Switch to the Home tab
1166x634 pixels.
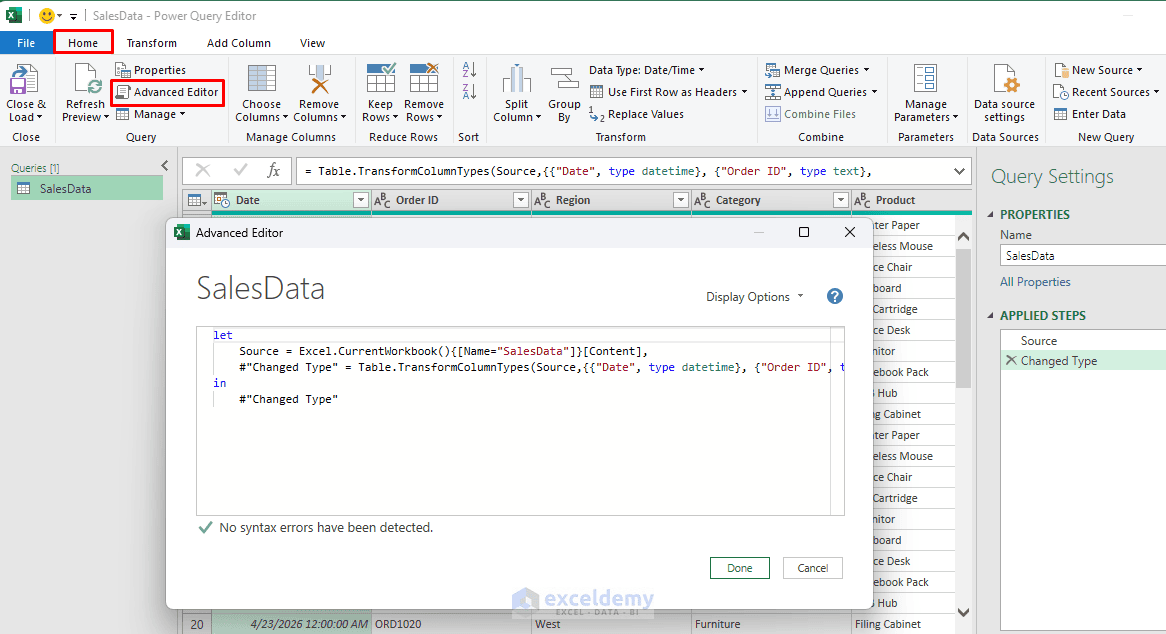tap(83, 43)
